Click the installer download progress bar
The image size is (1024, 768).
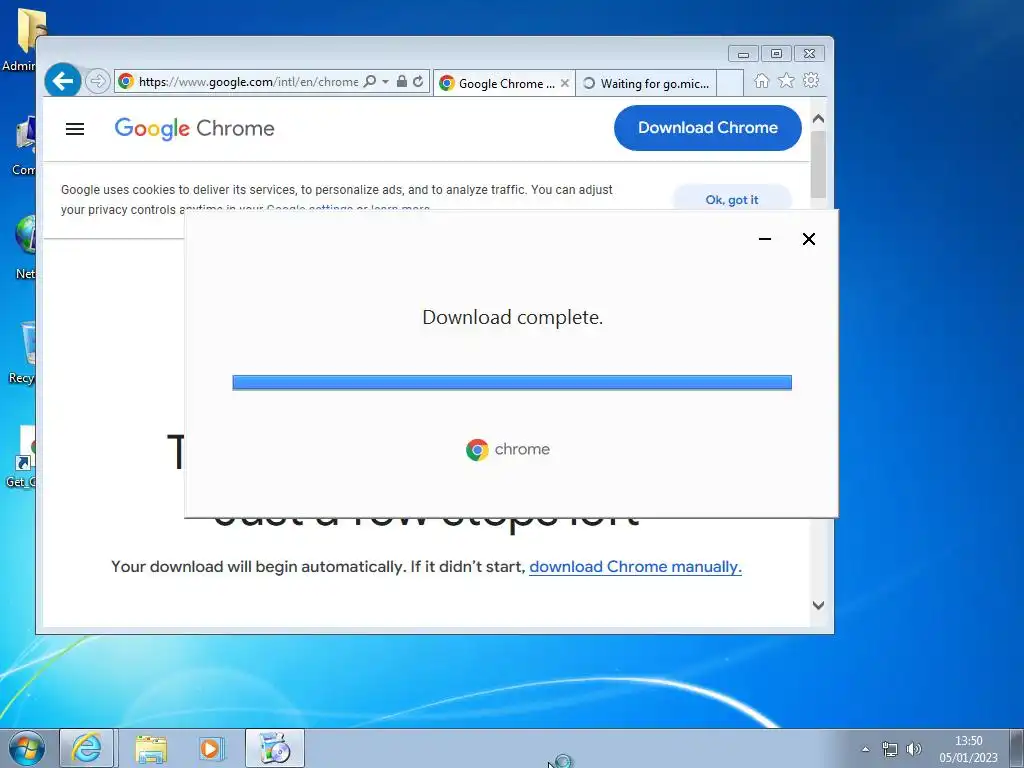pos(512,382)
